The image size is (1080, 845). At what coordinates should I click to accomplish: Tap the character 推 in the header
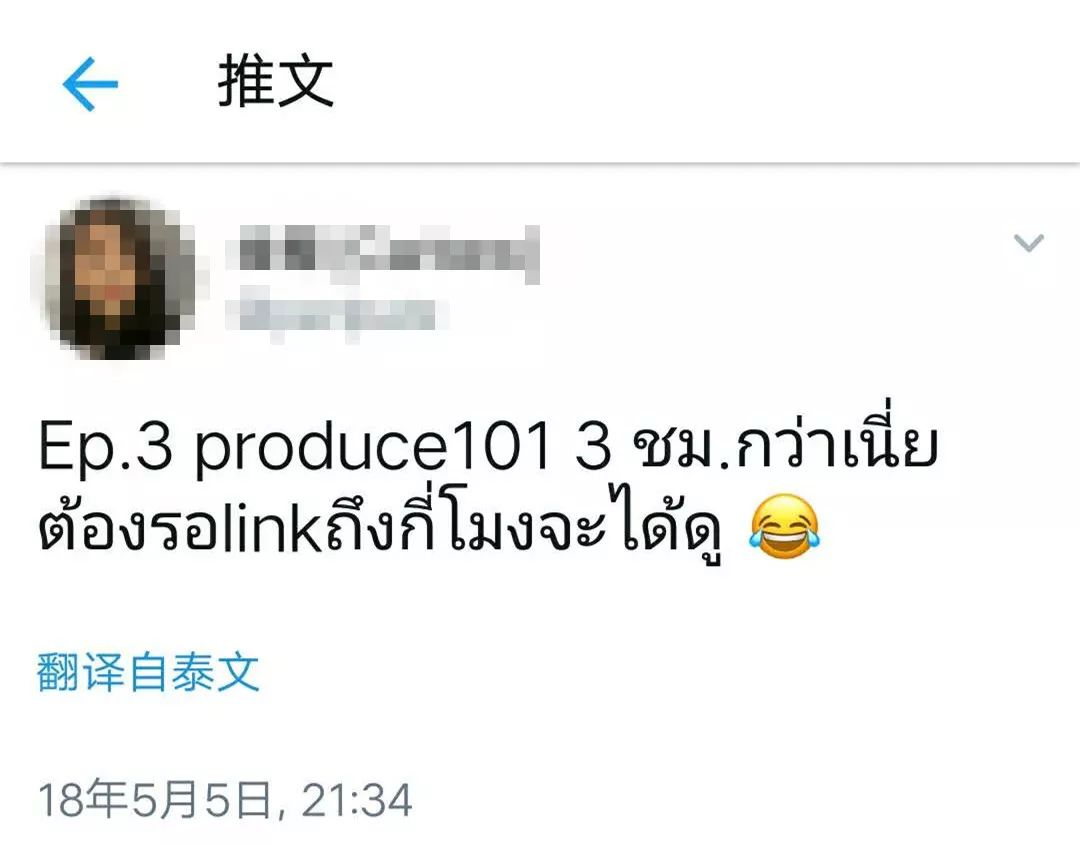[x=246, y=82]
